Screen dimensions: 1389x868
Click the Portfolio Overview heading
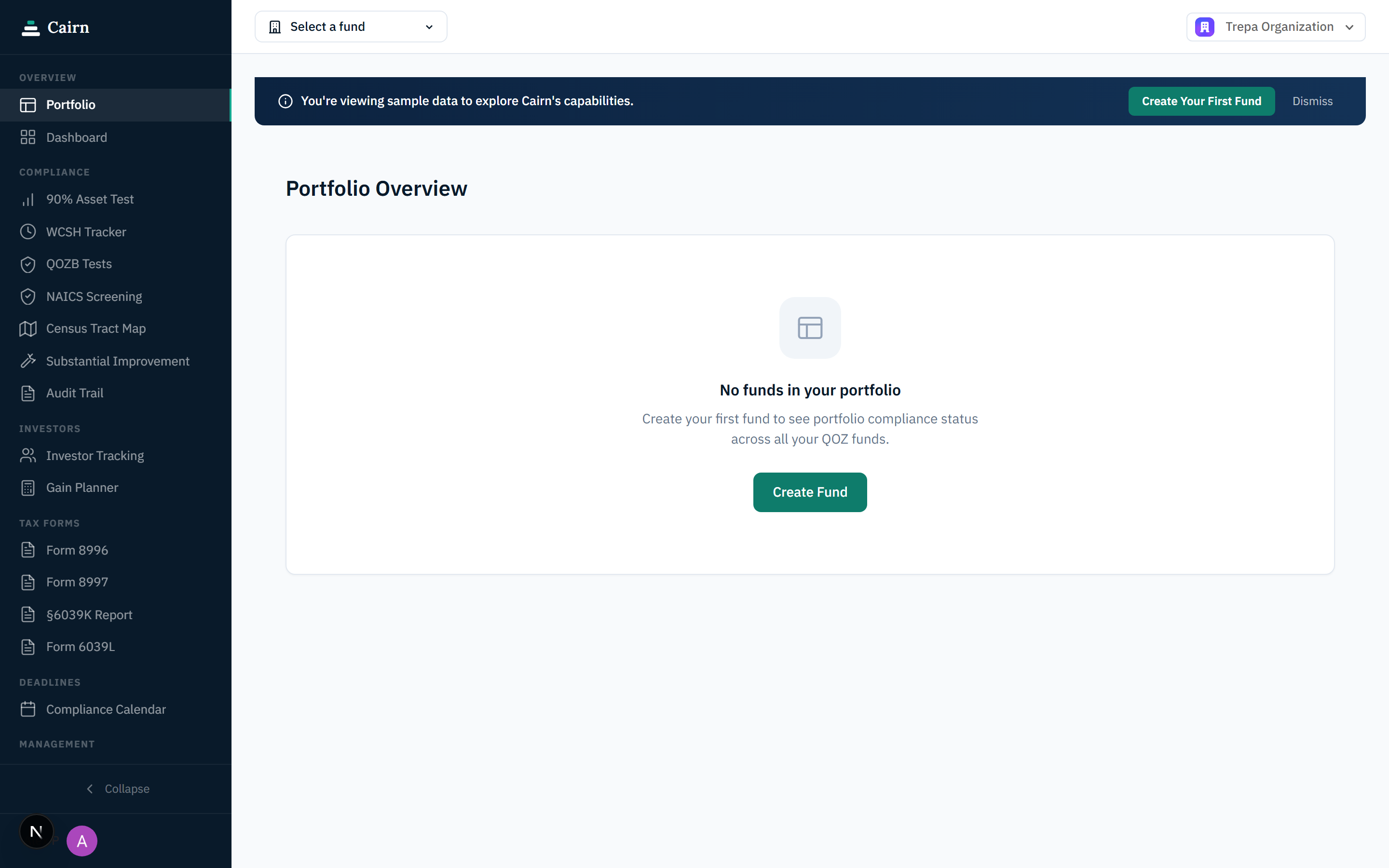pos(377,188)
